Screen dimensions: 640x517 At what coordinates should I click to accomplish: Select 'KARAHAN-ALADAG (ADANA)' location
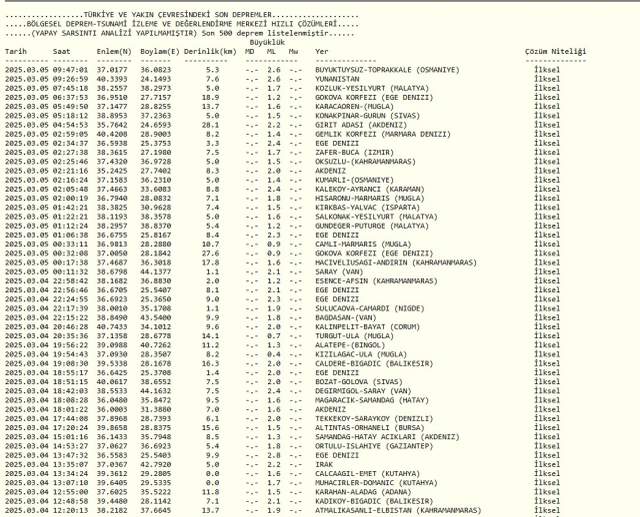click(363, 492)
